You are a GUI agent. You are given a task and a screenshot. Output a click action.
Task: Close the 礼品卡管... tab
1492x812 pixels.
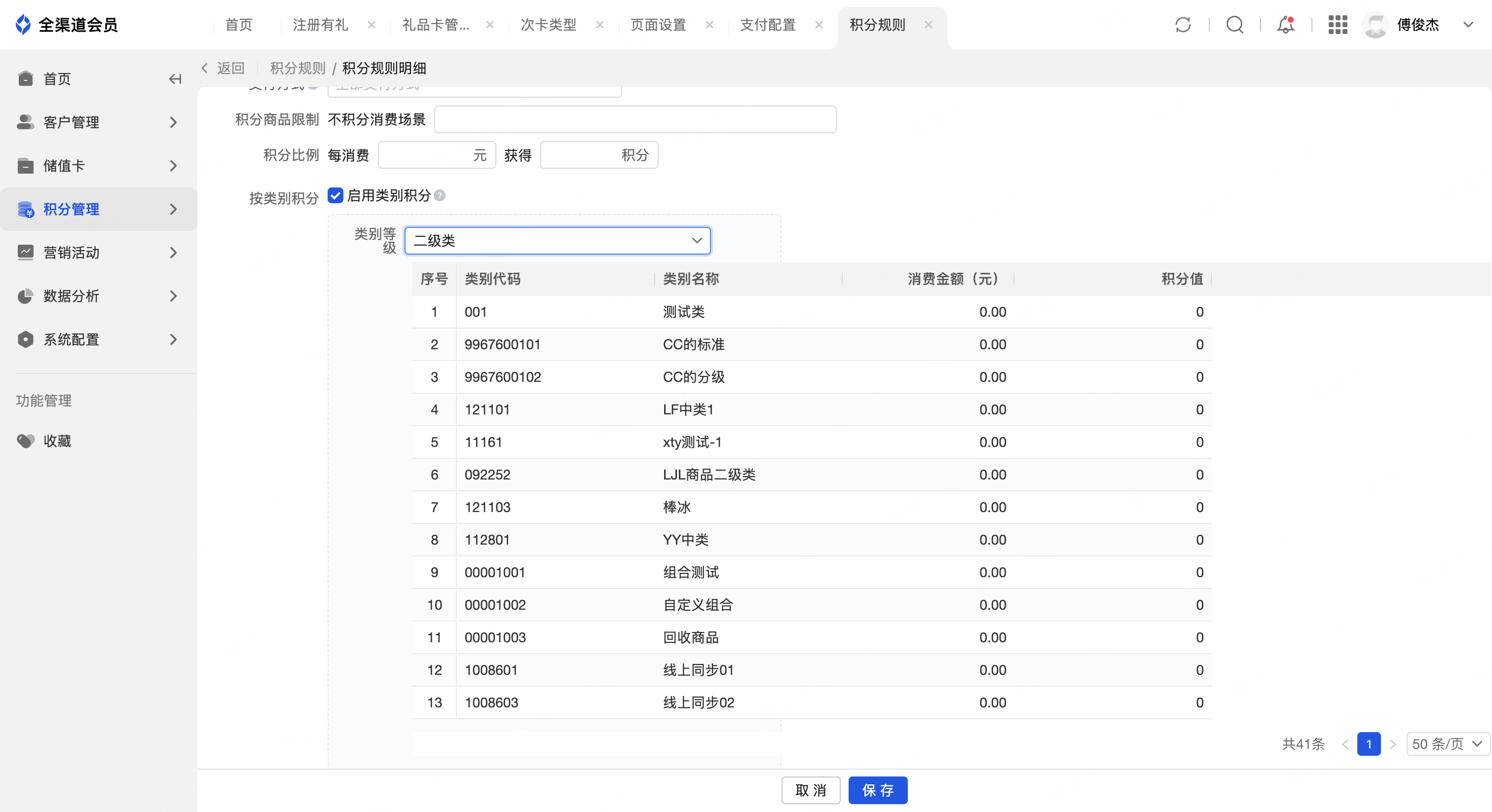click(490, 25)
